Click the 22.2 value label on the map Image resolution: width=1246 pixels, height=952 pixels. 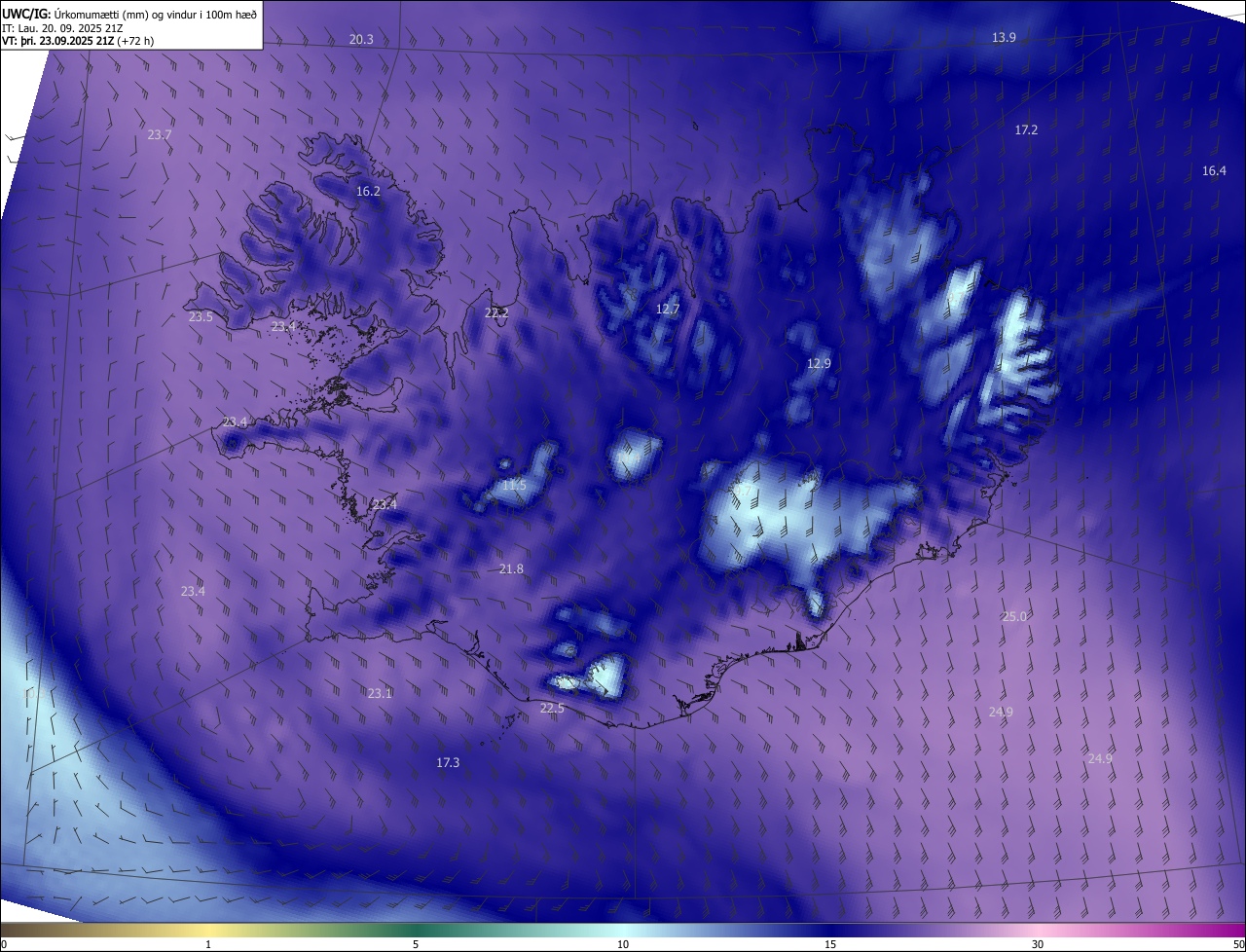coord(496,313)
